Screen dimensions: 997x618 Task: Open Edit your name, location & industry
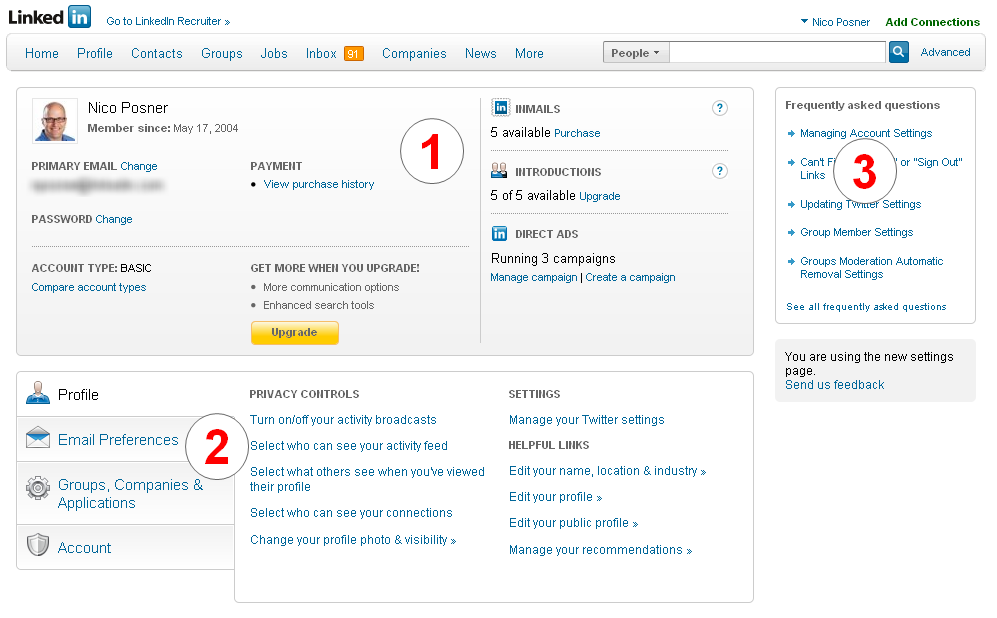607,470
